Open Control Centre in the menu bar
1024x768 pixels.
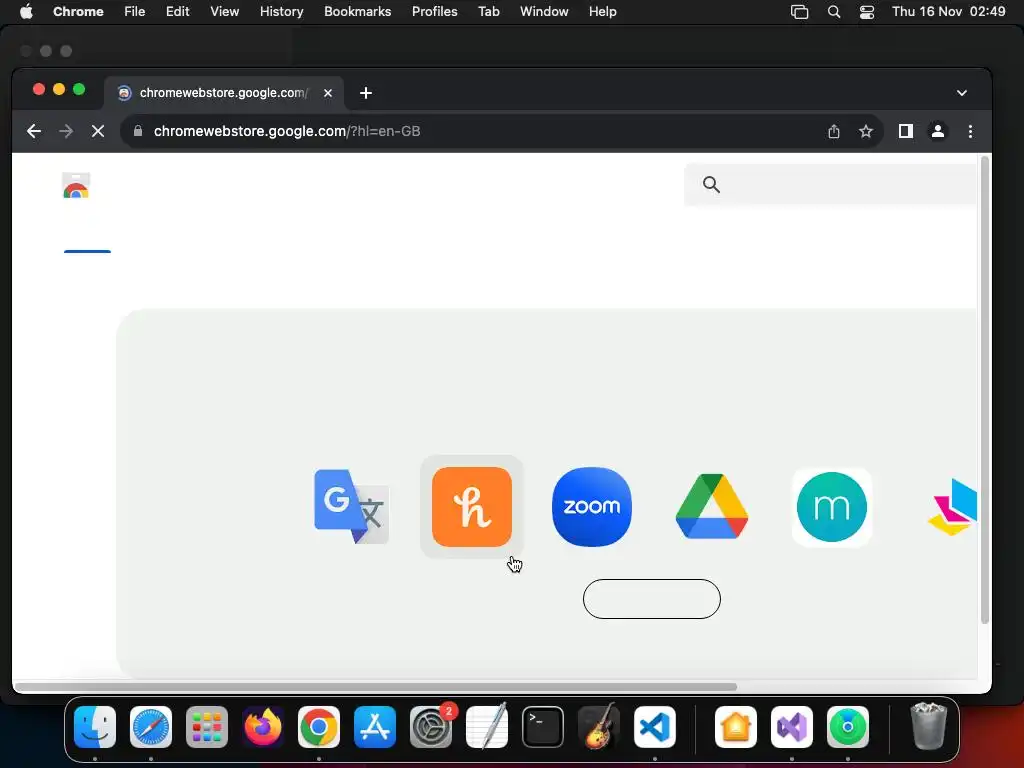[867, 12]
